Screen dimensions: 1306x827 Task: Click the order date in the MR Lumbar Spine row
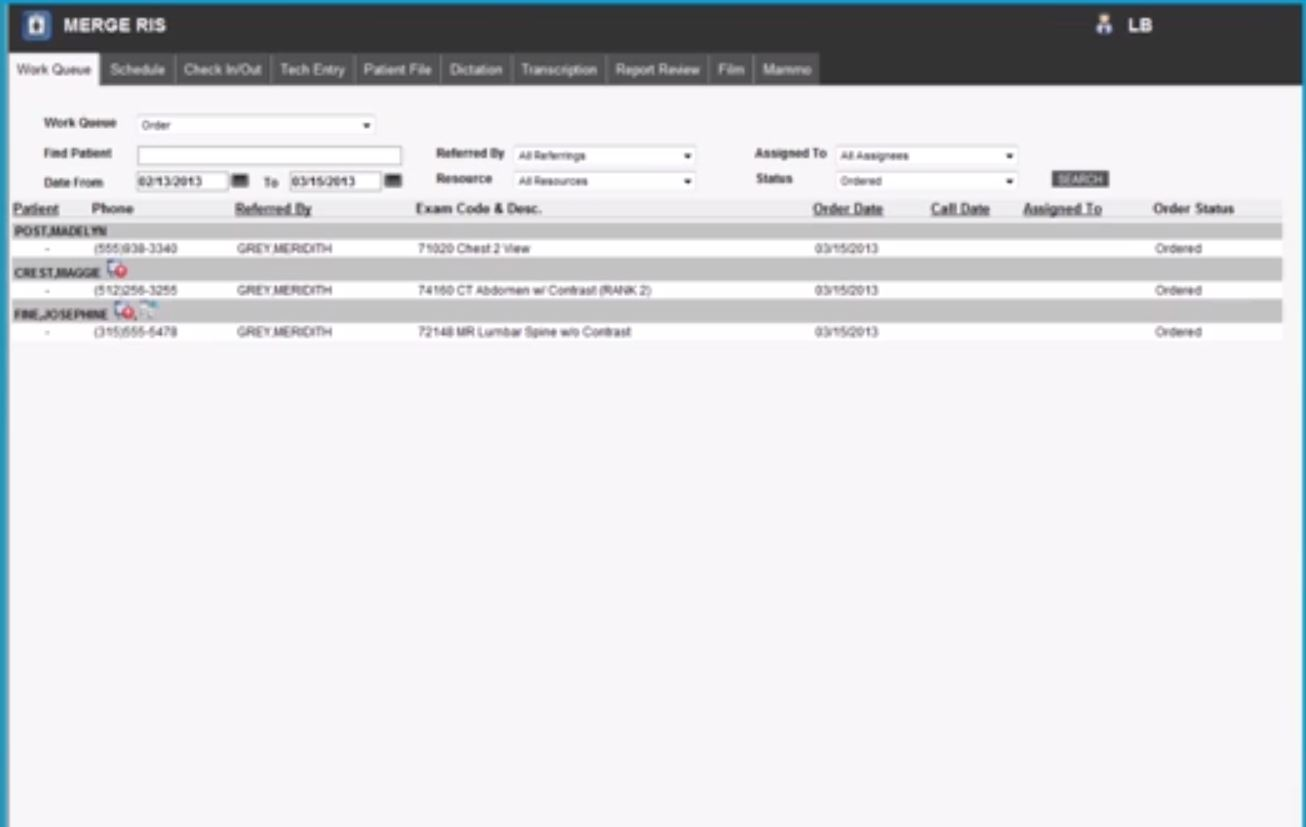[846, 332]
